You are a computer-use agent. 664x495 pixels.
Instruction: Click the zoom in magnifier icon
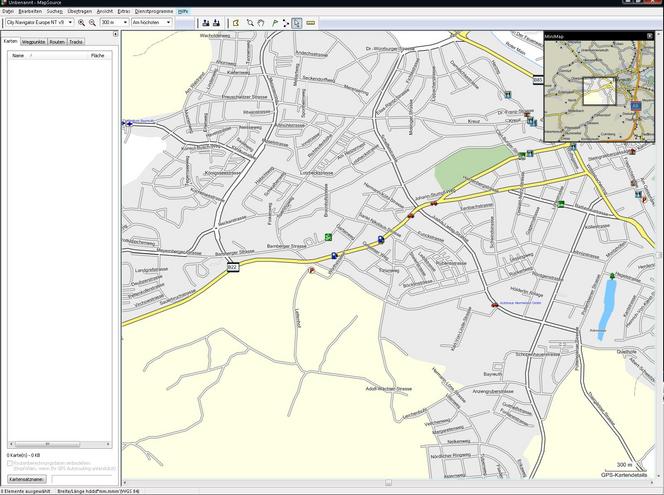[82, 22]
